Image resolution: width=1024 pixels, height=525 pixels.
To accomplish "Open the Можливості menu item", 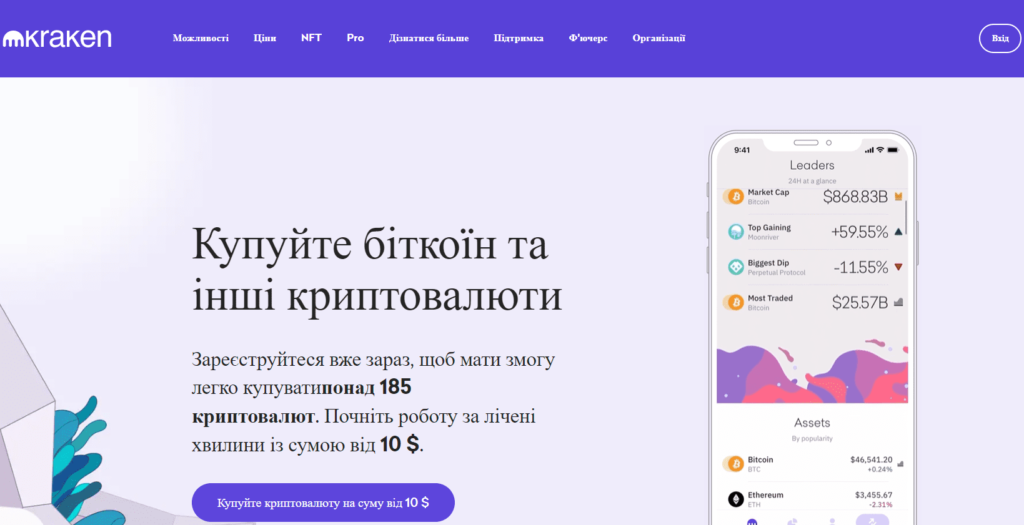I will (200, 38).
